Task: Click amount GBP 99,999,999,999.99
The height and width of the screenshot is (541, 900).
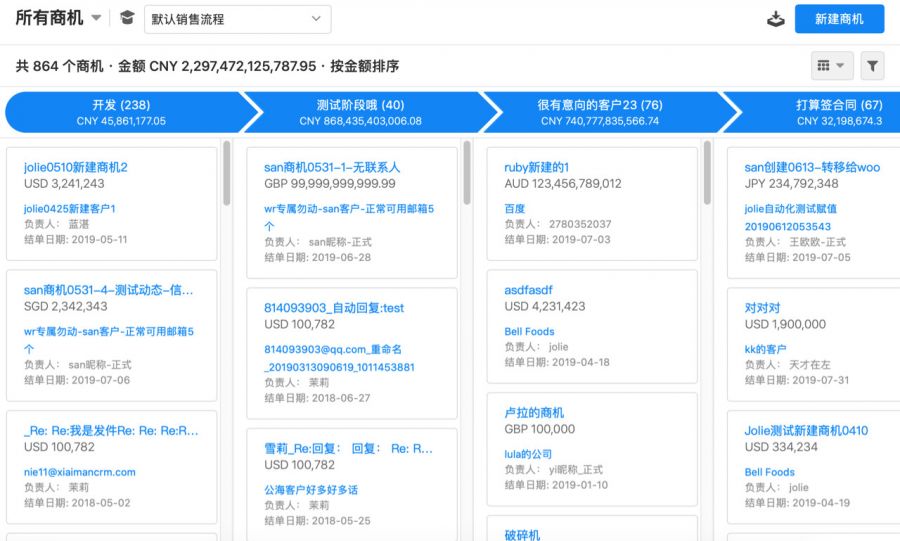Action: click(x=330, y=184)
